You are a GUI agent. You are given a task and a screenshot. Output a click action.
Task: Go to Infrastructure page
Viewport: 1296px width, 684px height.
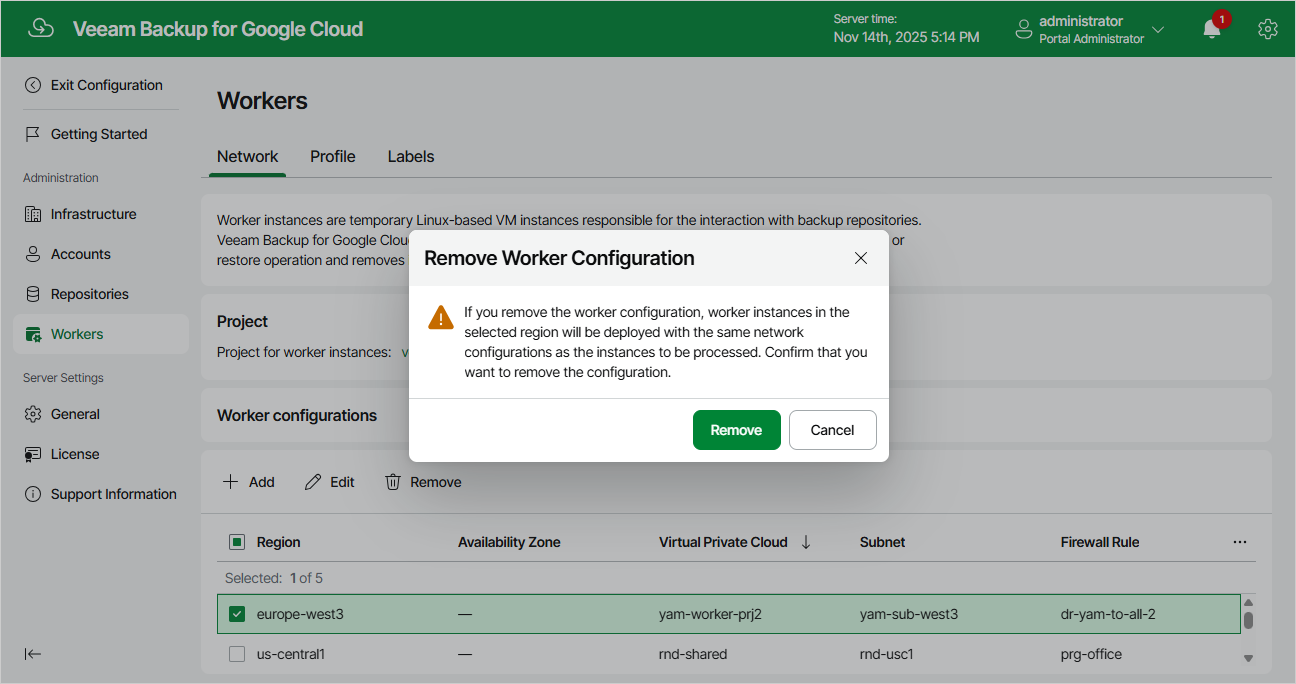coord(93,214)
